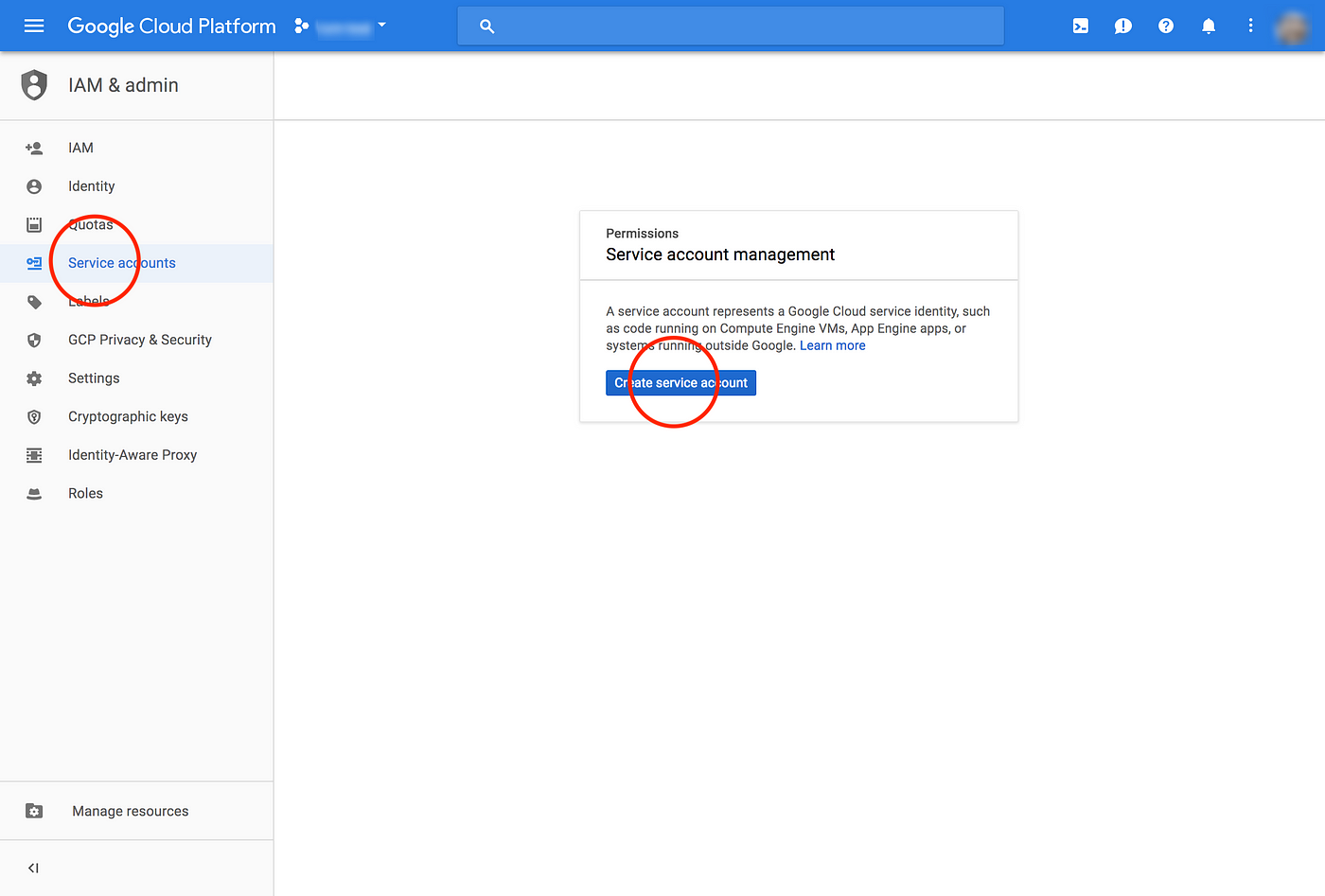Click the search magnifier icon
Image resolution: width=1325 pixels, height=896 pixels.
pos(487,26)
